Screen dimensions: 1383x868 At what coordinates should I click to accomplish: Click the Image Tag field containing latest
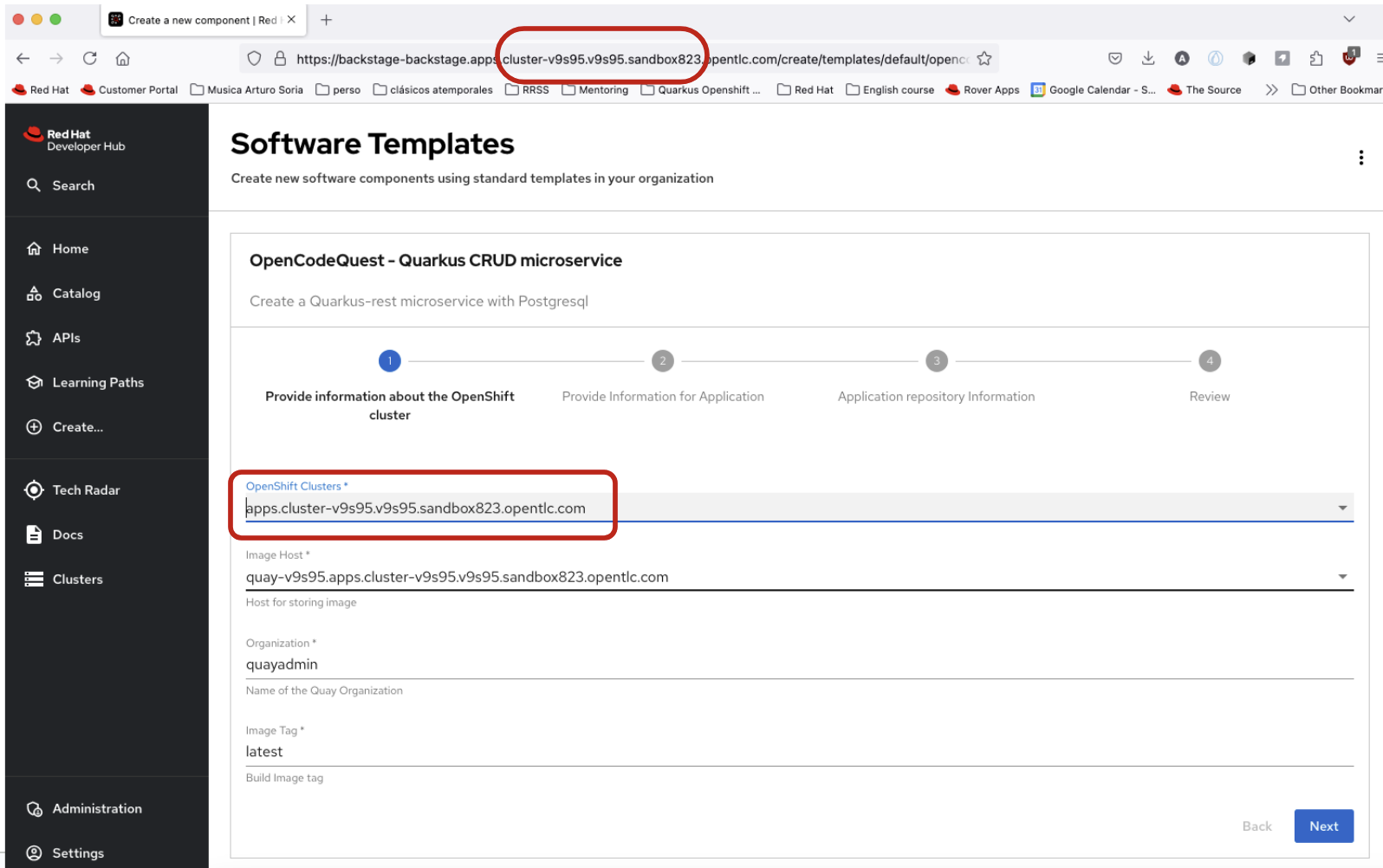coord(799,752)
